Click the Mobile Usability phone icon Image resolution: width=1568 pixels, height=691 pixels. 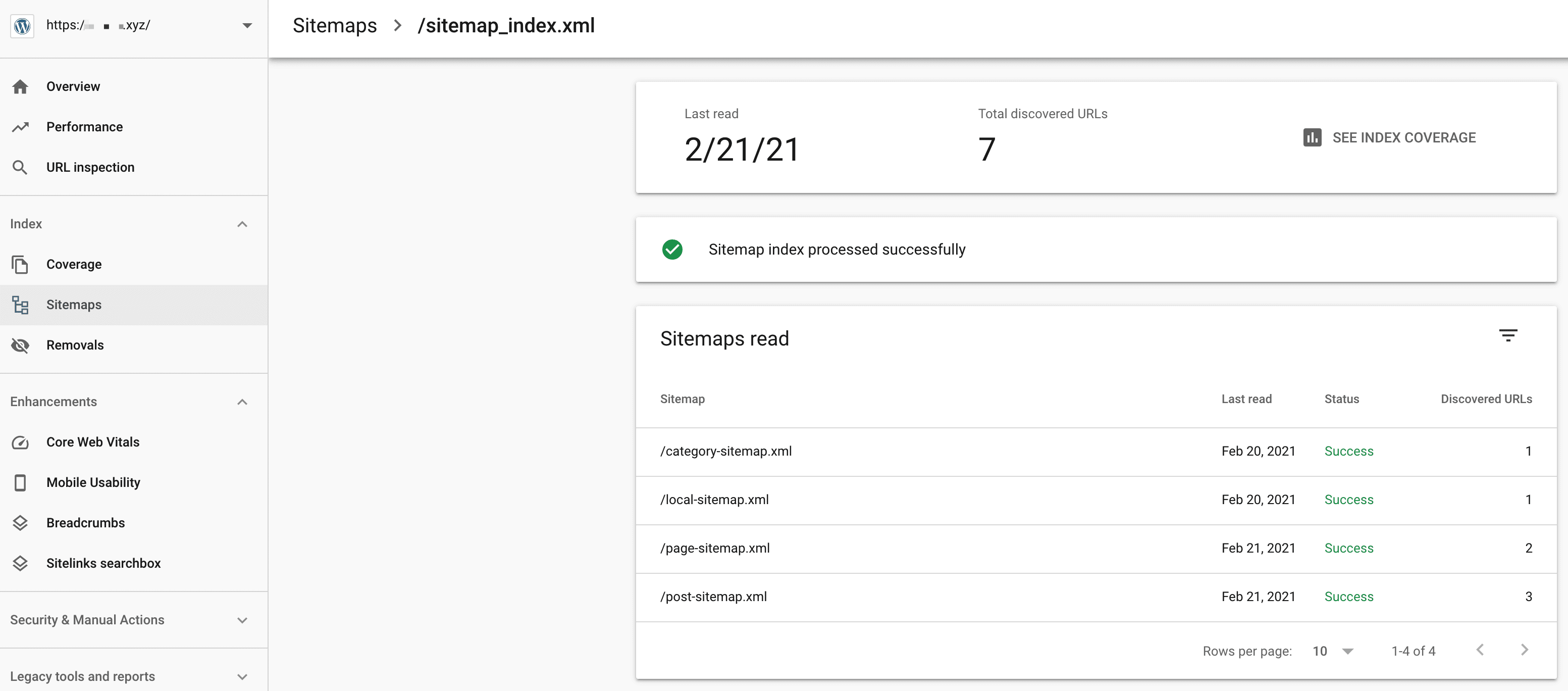tap(20, 483)
